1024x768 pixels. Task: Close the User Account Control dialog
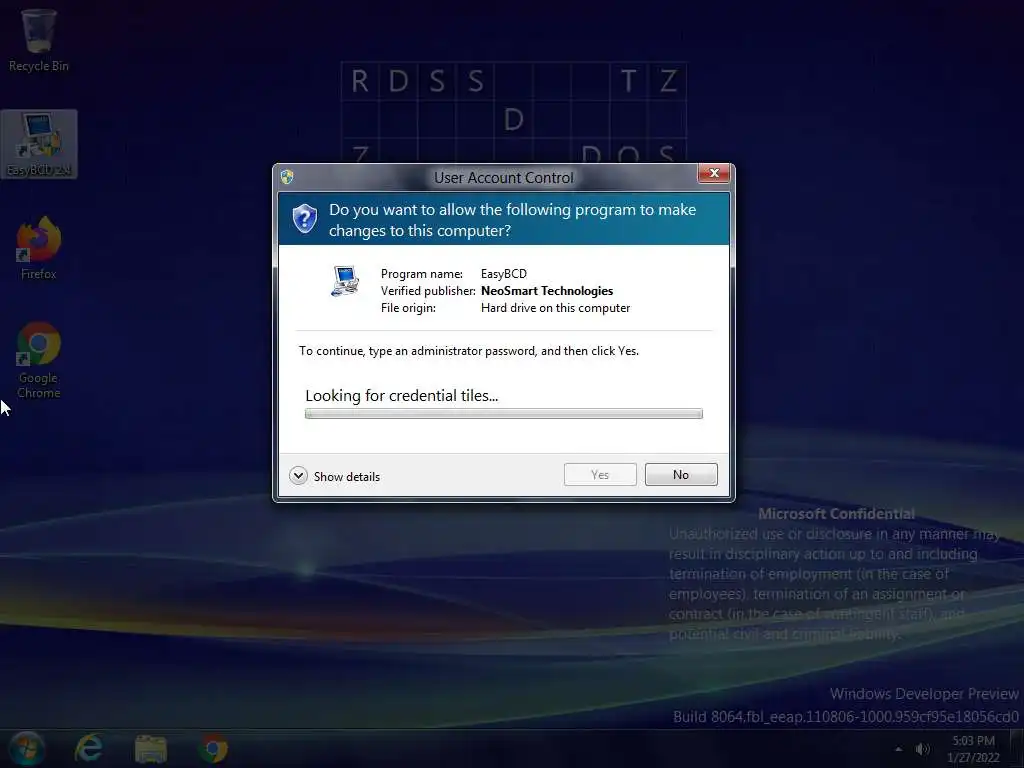(x=714, y=173)
